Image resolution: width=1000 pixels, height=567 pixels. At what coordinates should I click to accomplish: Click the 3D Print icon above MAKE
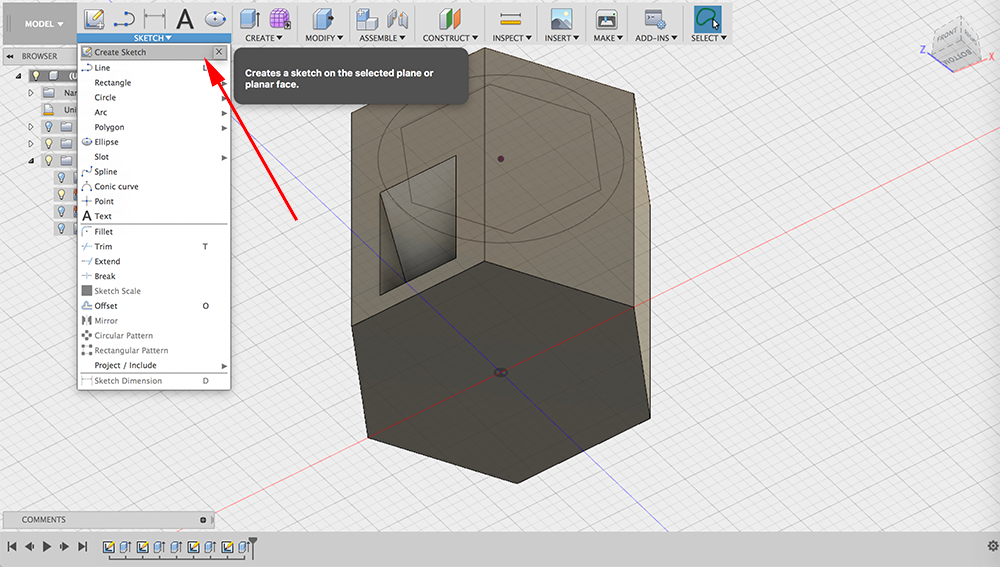(x=607, y=19)
